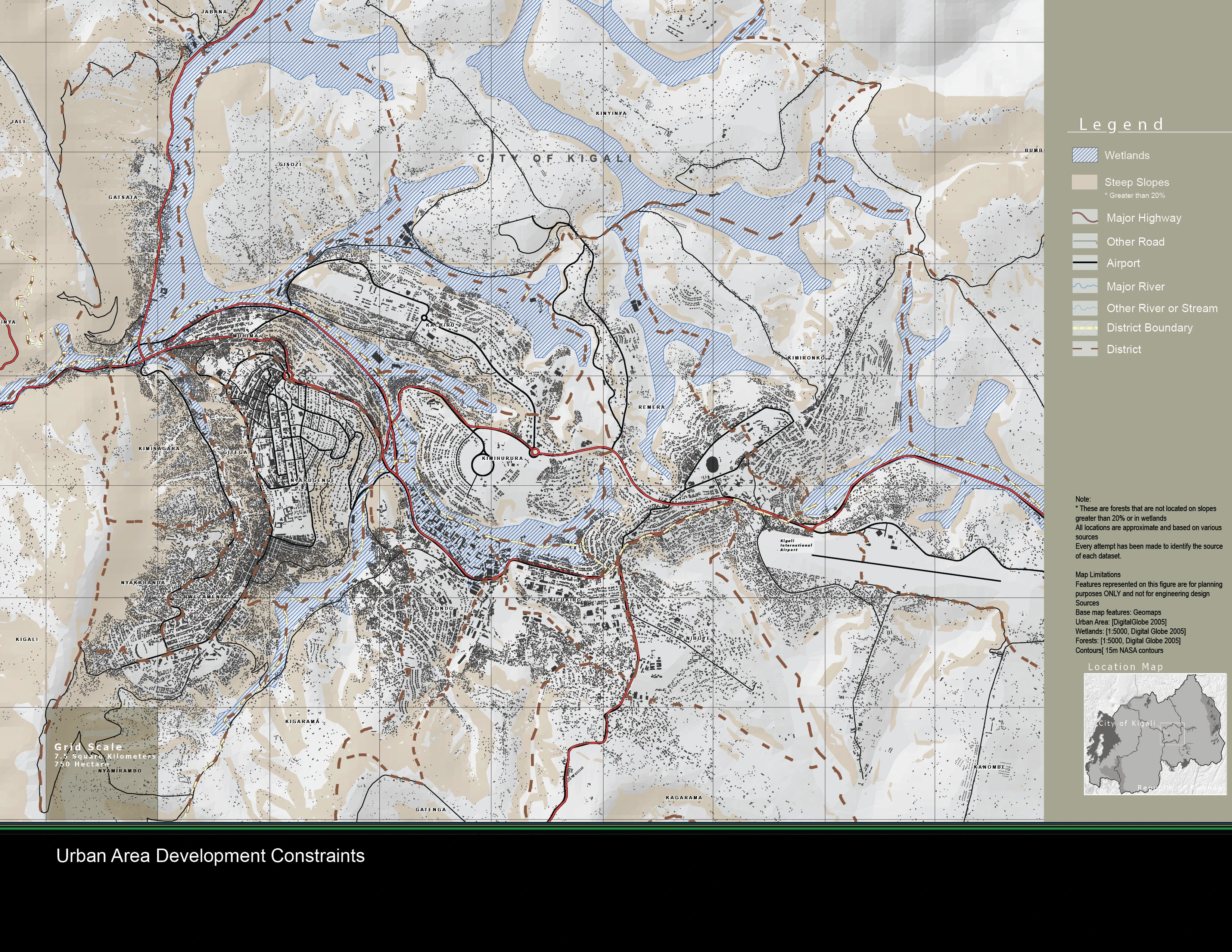
Task: Click the Wetlands hatched legend swatch
Action: 1085,155
